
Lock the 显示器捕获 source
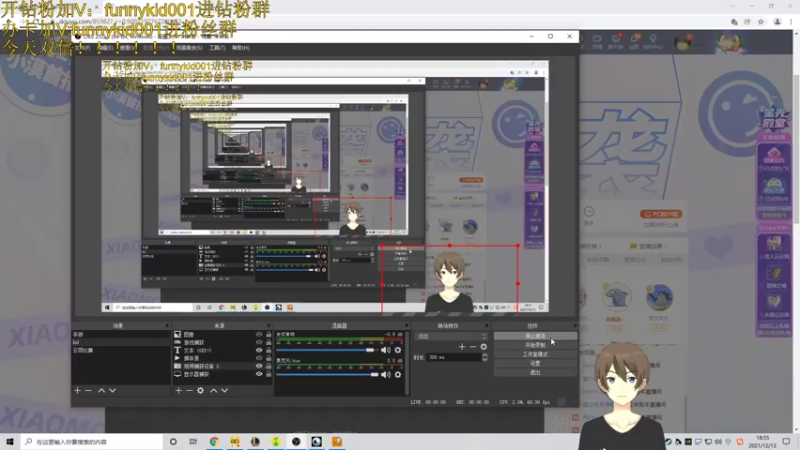tap(268, 374)
